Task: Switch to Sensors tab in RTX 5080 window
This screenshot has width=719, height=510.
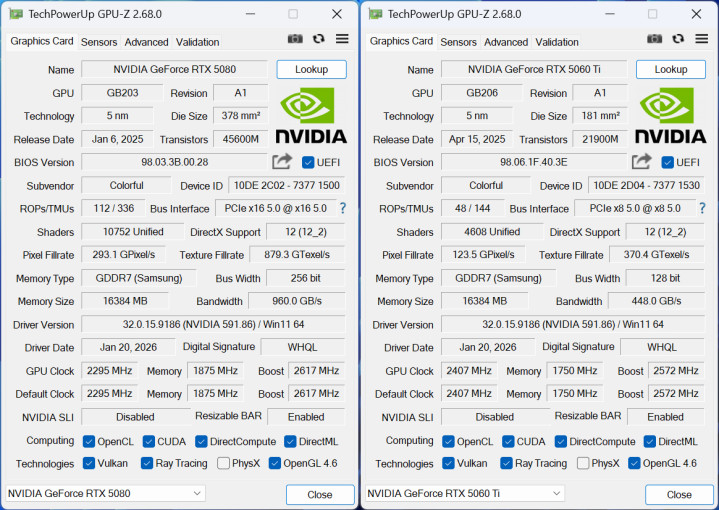Action: [x=99, y=42]
